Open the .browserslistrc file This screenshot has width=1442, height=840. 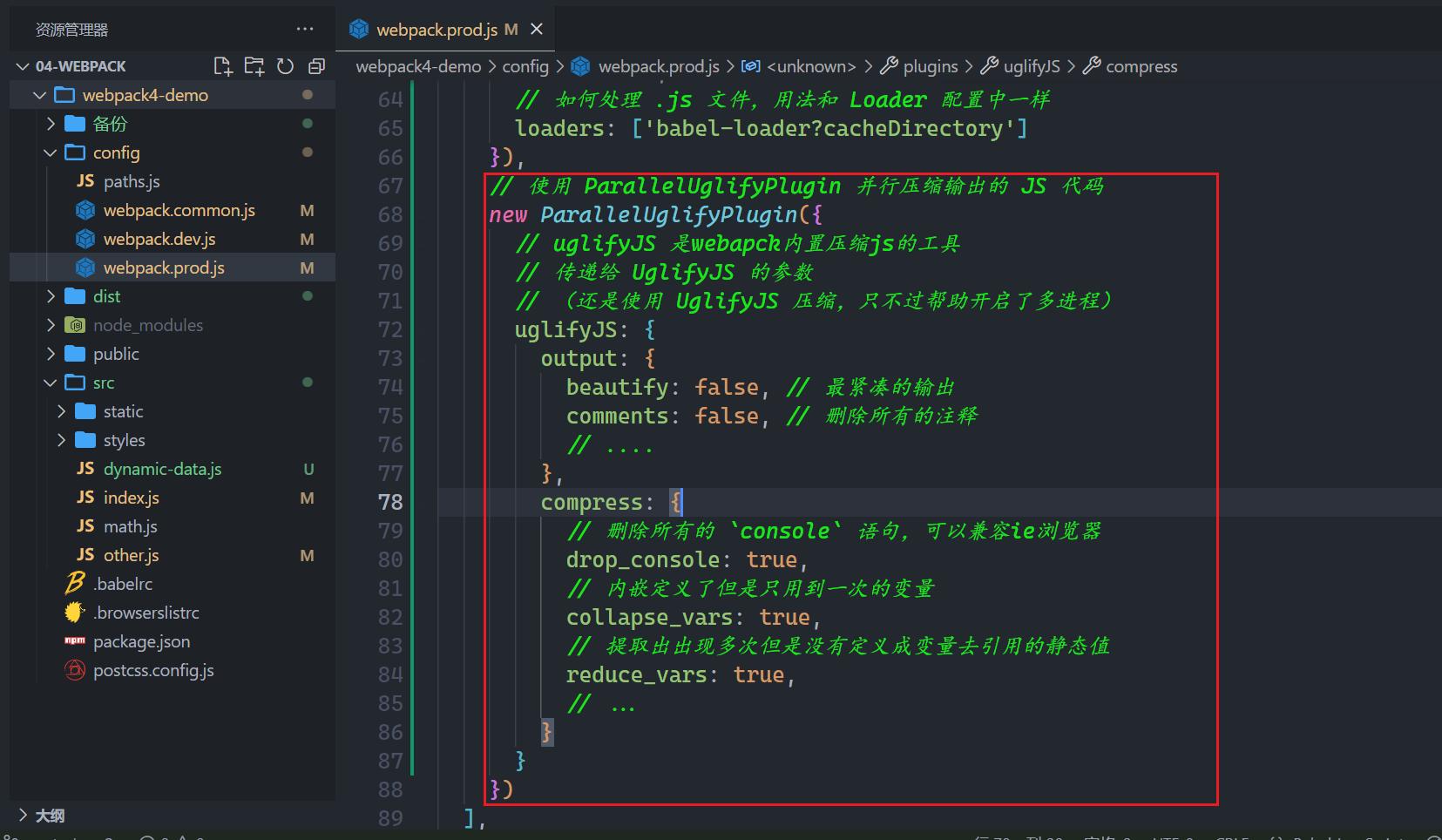[173, 613]
